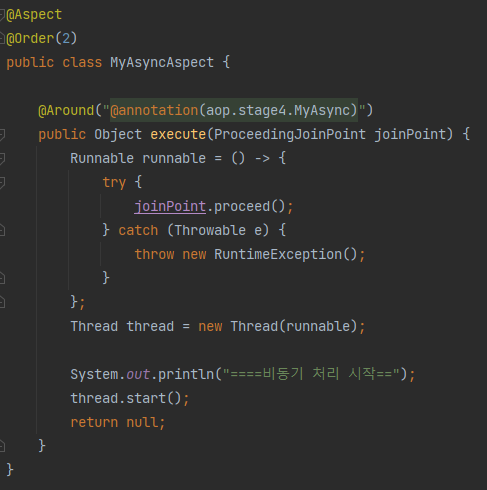The height and width of the screenshot is (490, 487).
Task: Click the number 2 in @Order
Action: pos(66,39)
